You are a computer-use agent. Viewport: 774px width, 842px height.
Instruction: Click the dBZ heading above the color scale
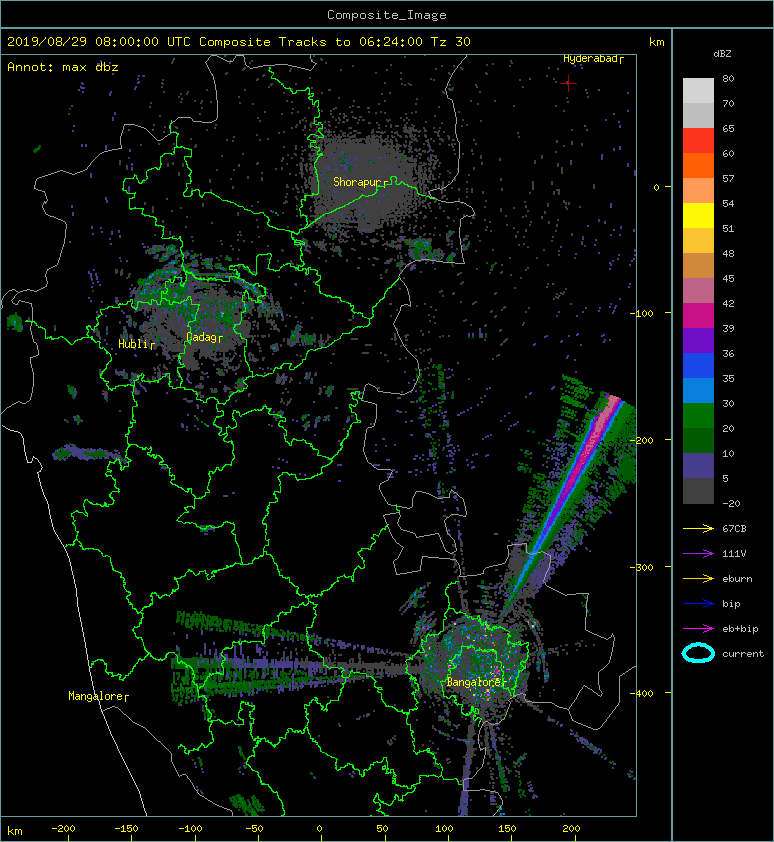[722, 54]
